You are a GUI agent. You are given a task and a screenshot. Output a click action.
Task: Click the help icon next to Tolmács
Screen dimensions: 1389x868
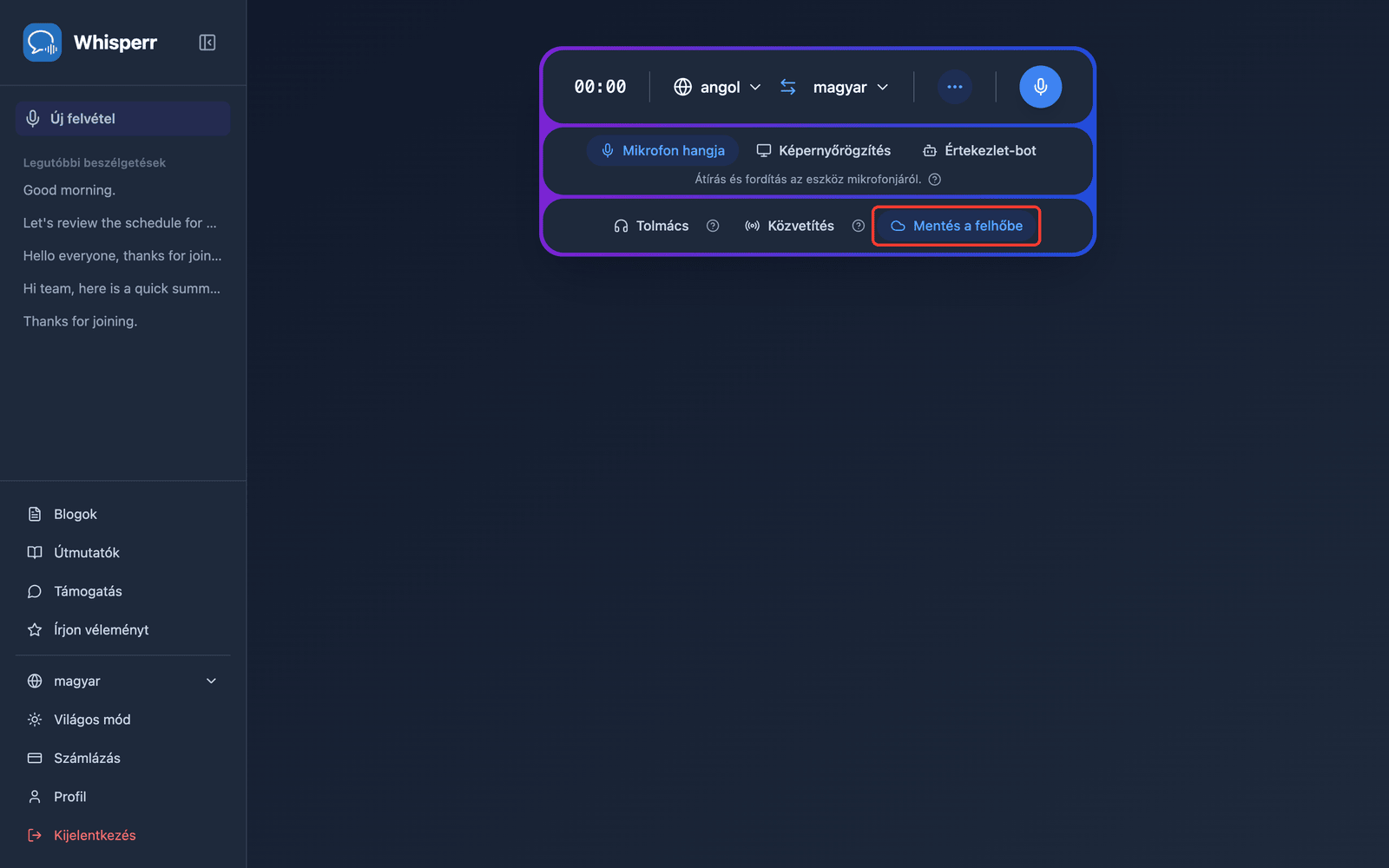coord(713,226)
